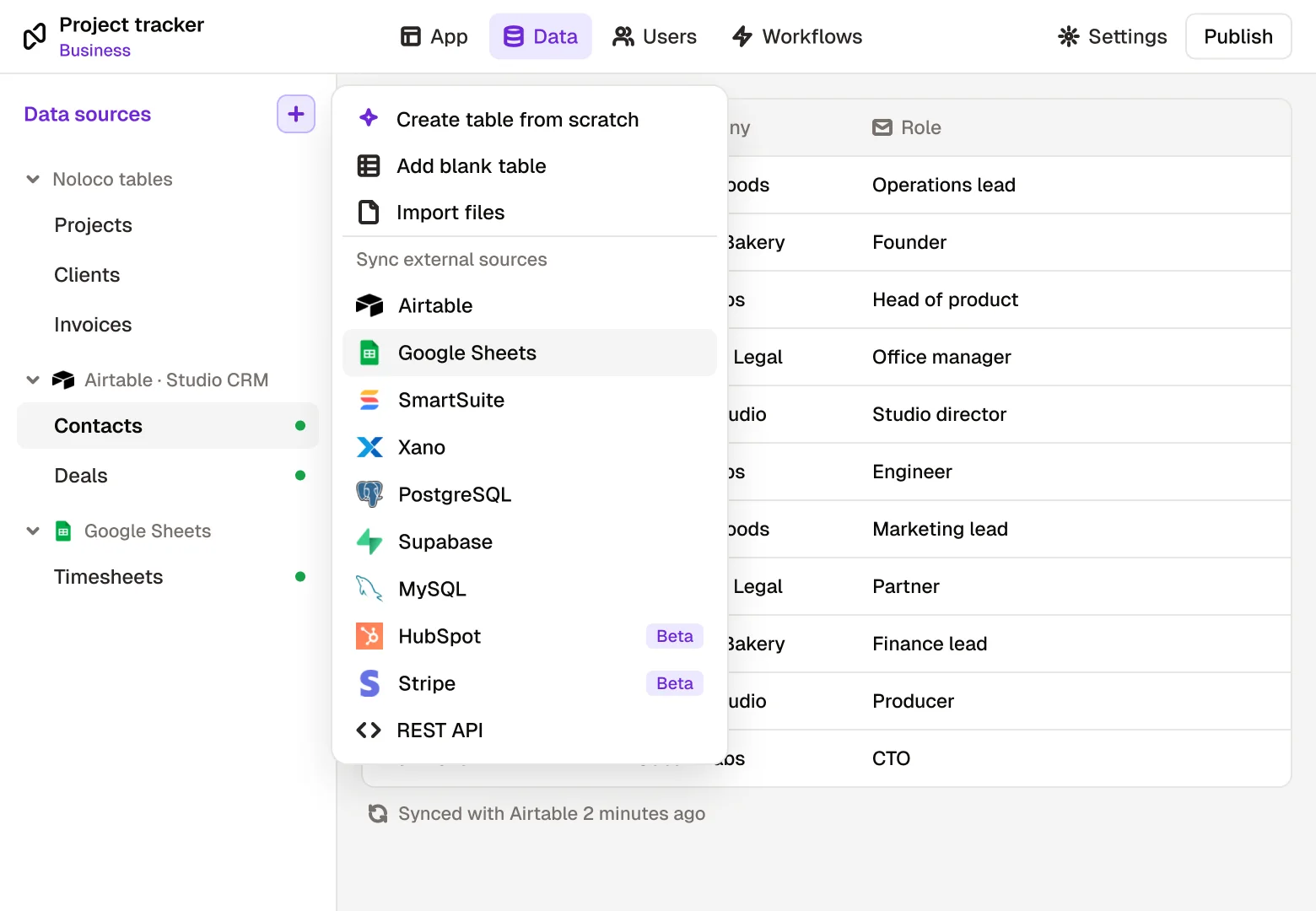Switch to the Data tab
The image size is (1316, 911).
541,36
